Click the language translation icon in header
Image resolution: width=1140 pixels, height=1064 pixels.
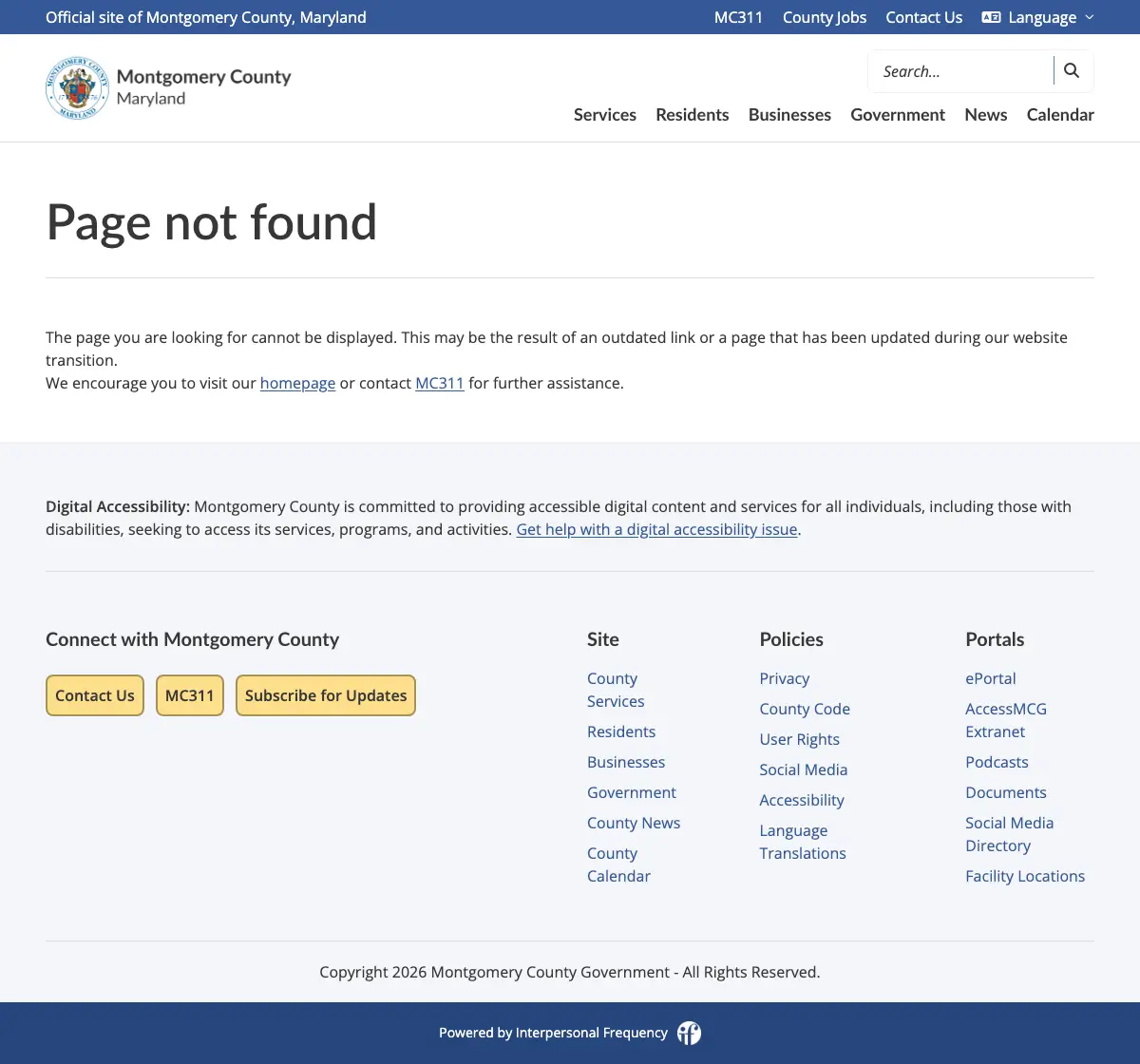(x=991, y=17)
